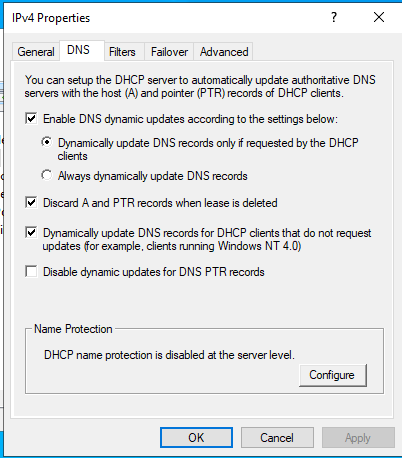Click the IPv4 Properties title bar
This screenshot has width=402, height=458.
(167, 18)
